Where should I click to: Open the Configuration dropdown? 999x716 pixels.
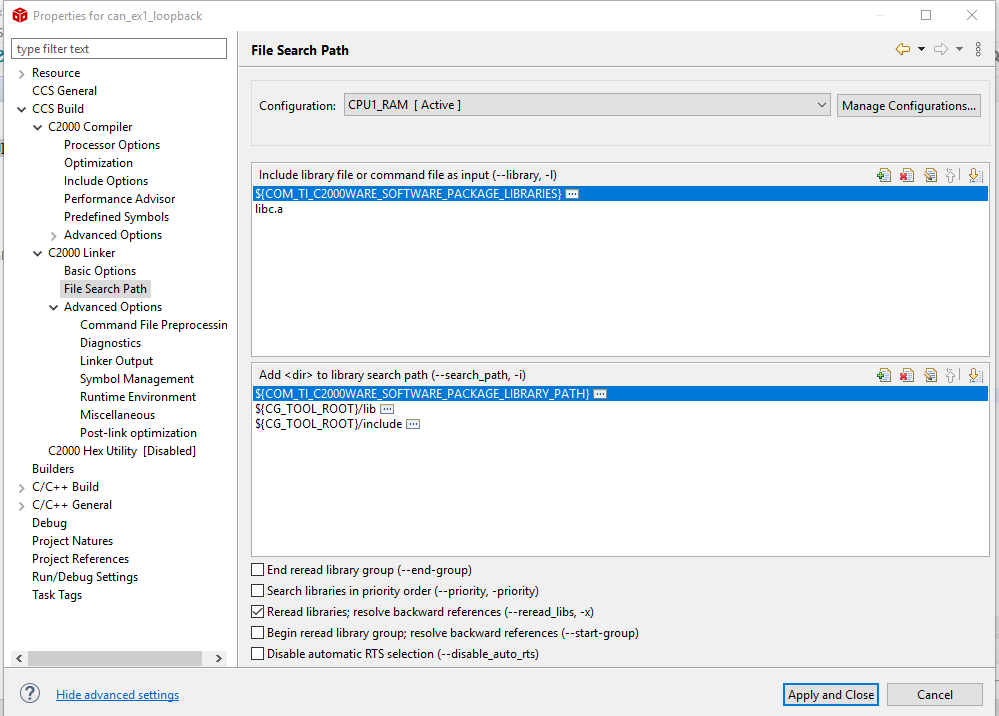point(587,105)
